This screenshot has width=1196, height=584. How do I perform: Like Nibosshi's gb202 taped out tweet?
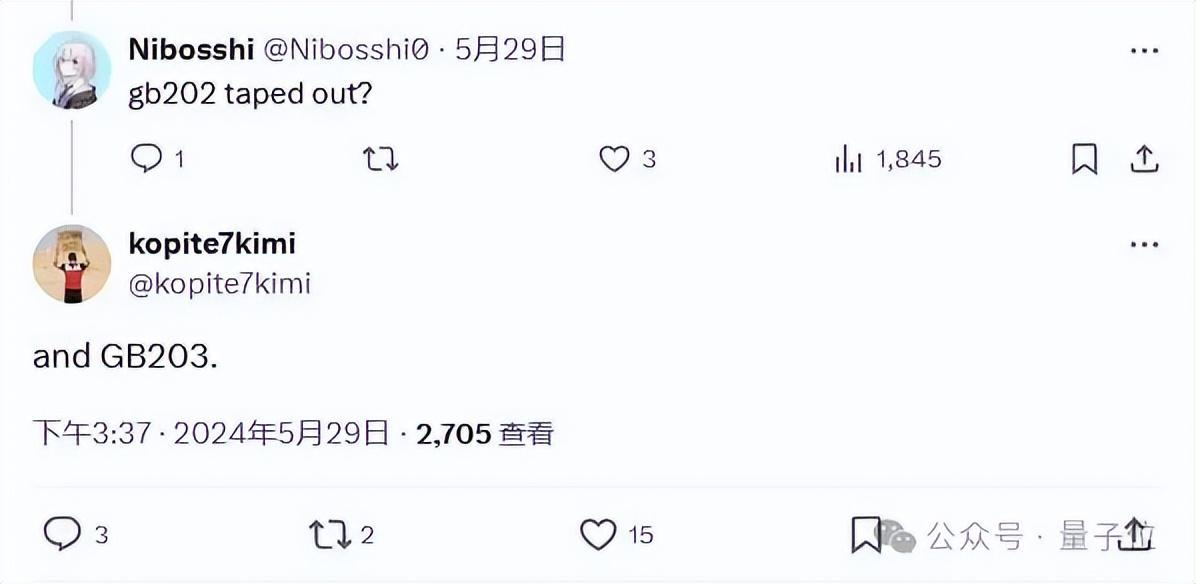point(614,158)
